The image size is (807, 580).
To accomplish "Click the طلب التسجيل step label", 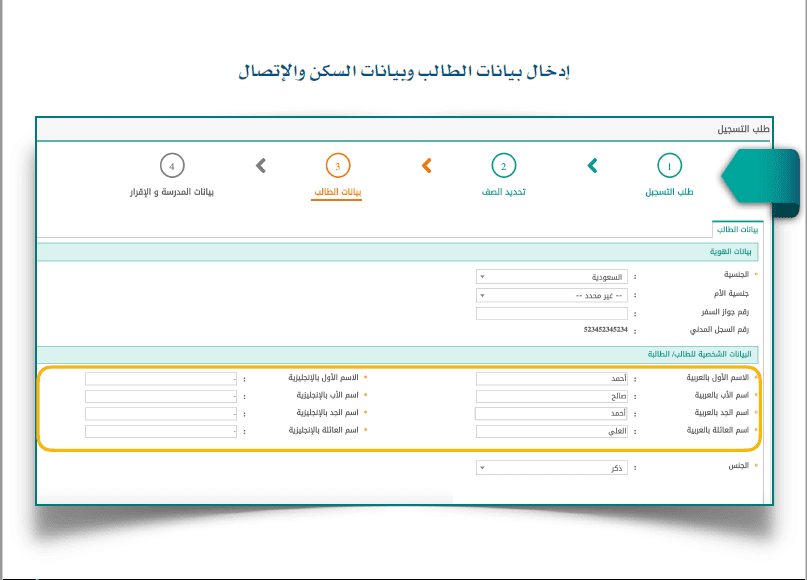I will [x=669, y=192].
